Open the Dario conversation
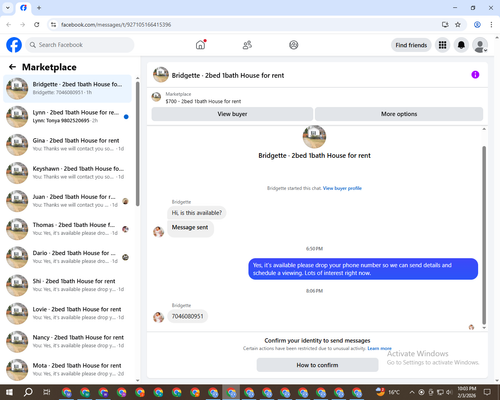 pyautogui.click(x=67, y=257)
